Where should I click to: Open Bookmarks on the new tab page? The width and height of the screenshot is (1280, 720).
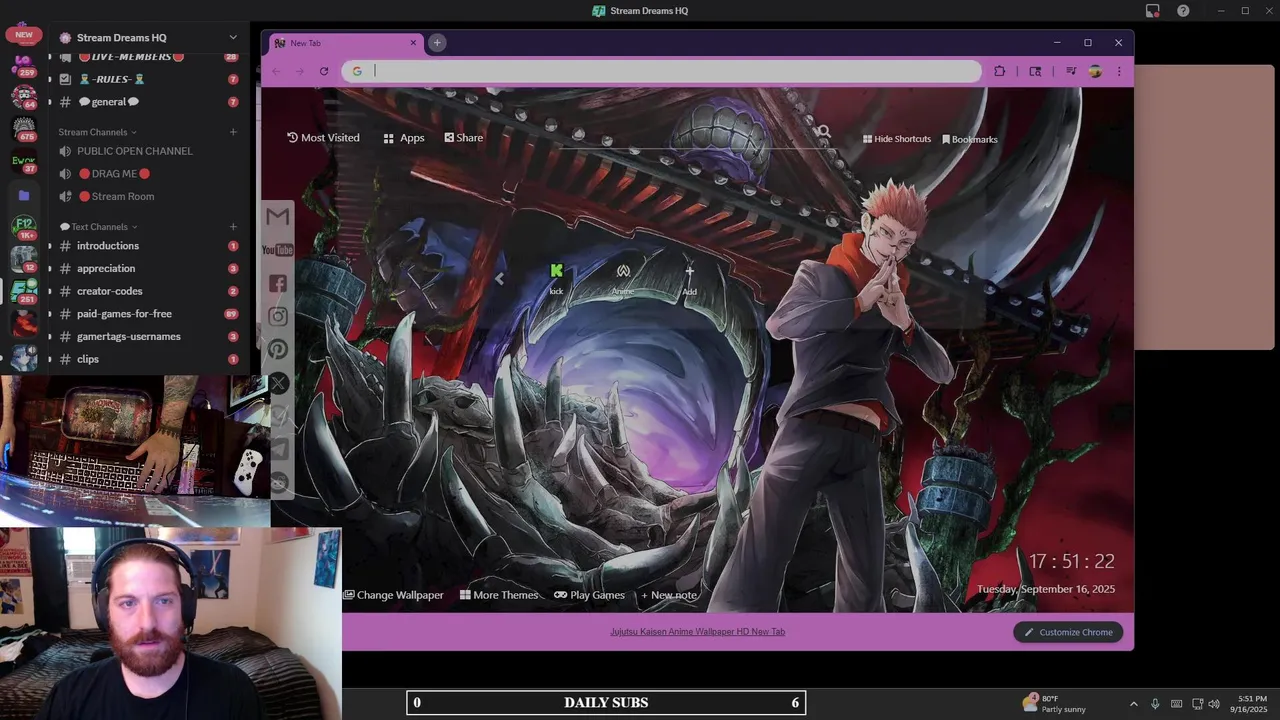coord(970,139)
